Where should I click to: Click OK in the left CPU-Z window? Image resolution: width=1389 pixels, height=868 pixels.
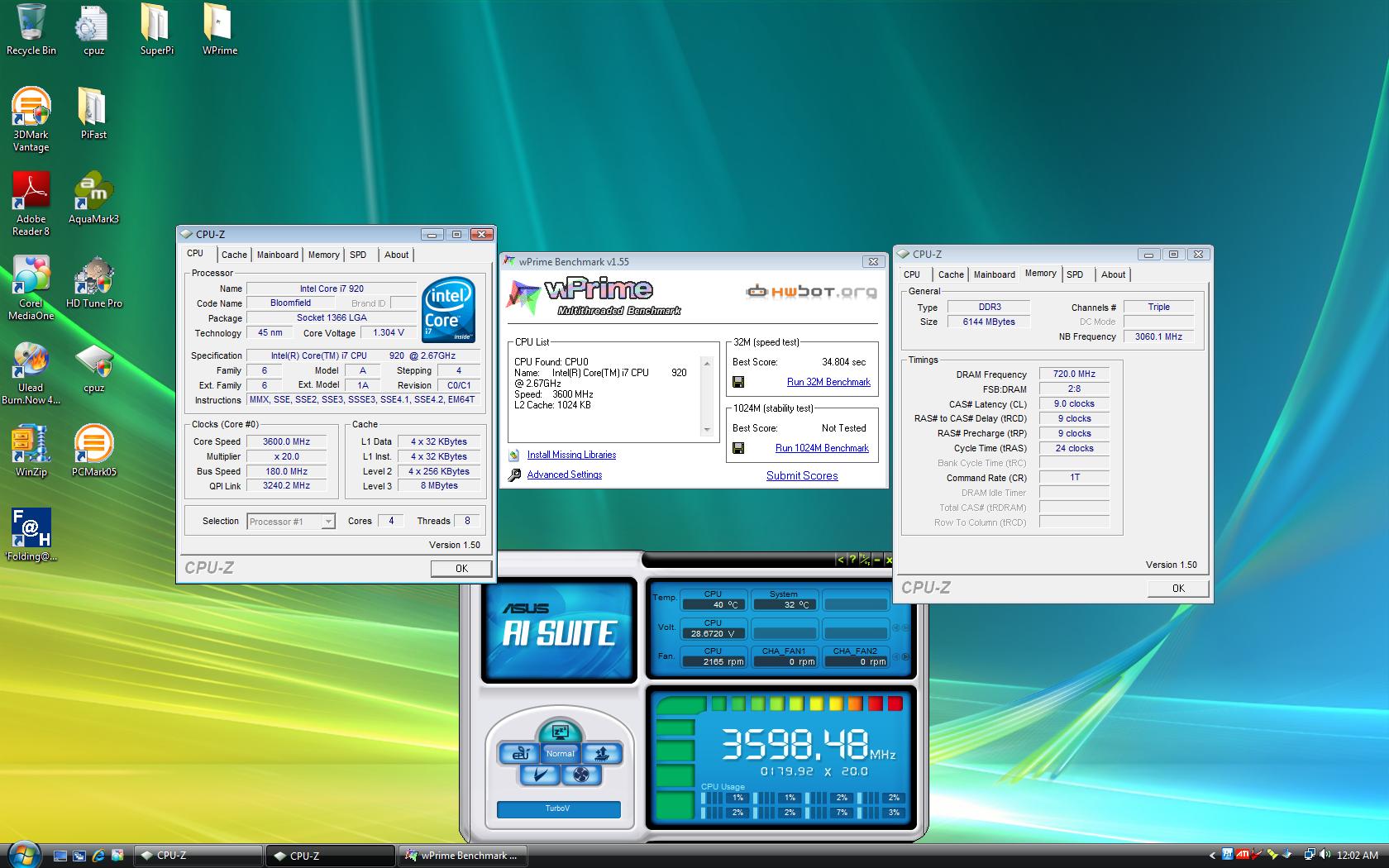pos(461,568)
